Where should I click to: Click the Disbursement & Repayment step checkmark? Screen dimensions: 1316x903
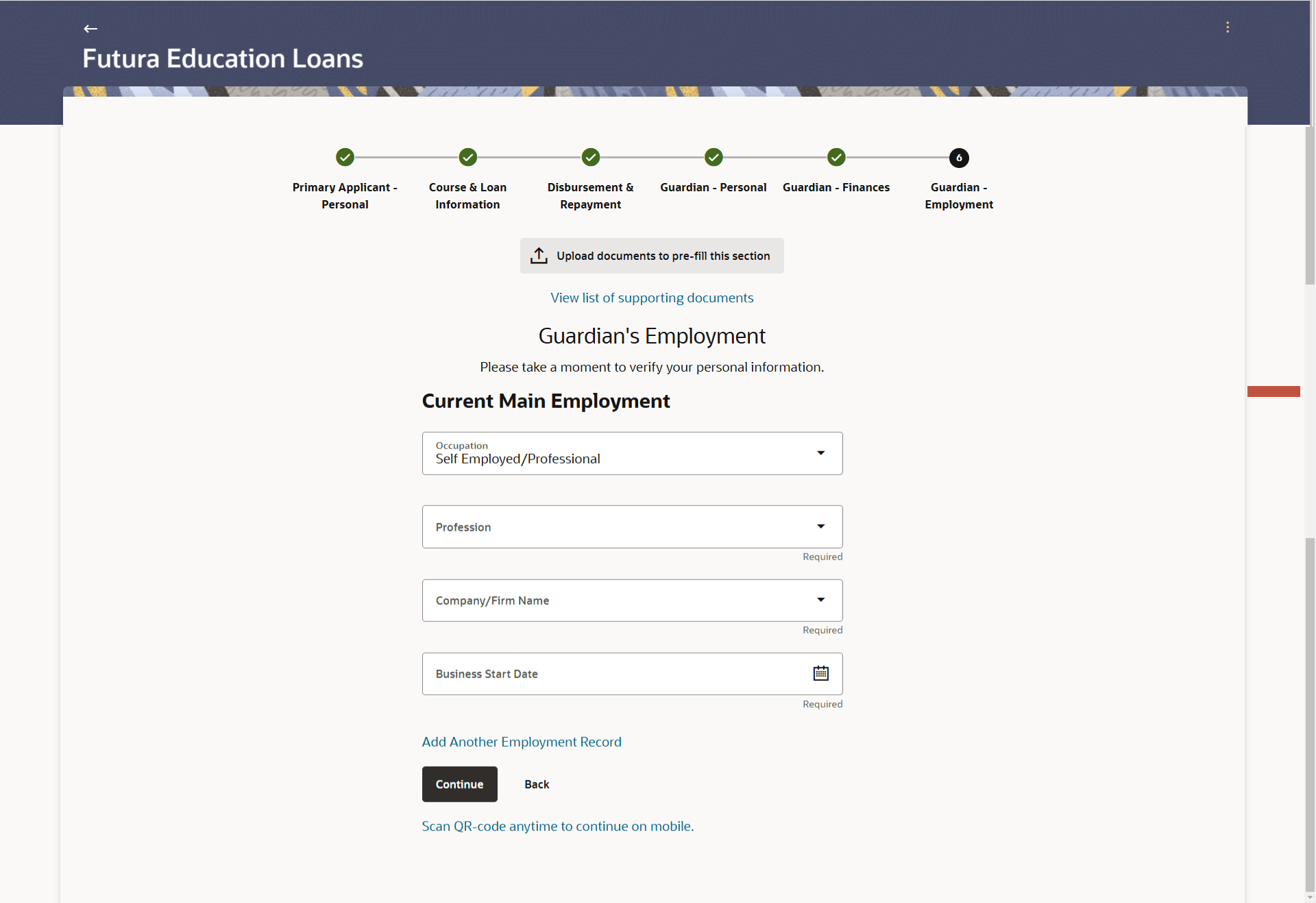tap(590, 158)
